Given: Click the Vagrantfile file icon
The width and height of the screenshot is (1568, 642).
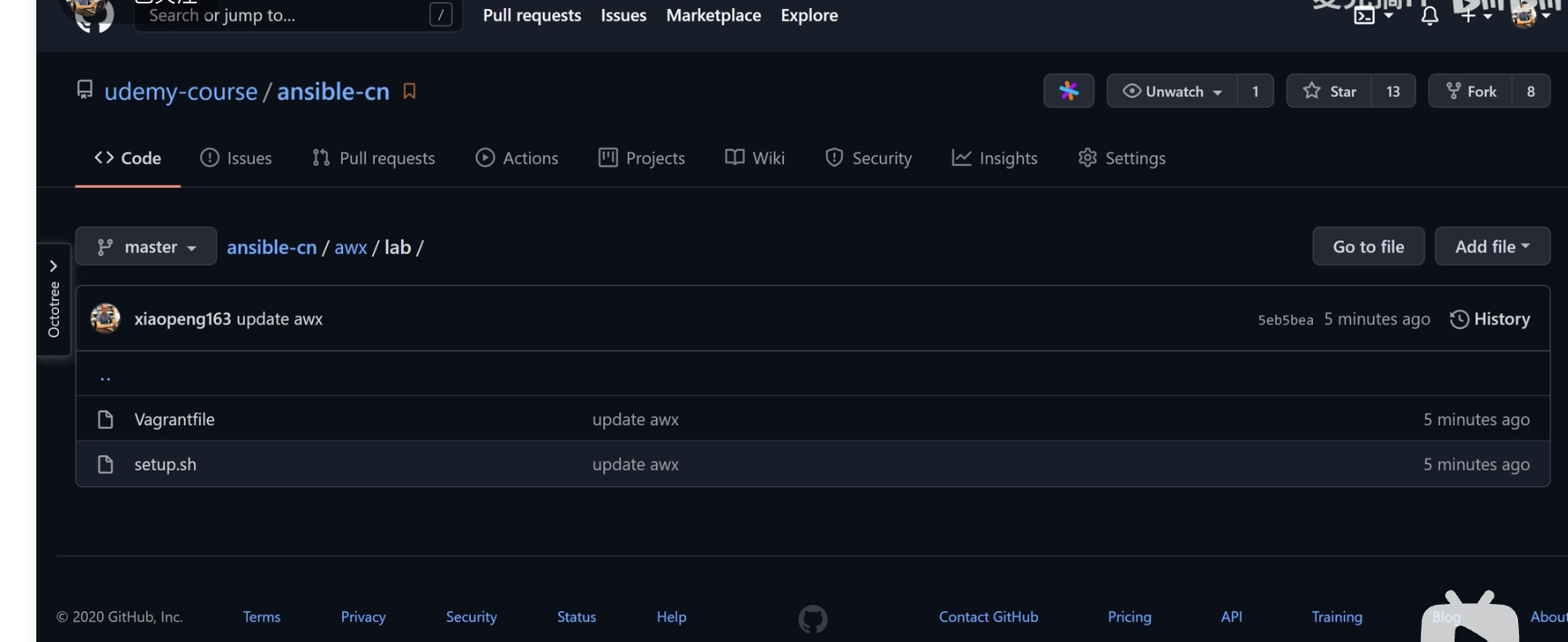Looking at the screenshot, I should [105, 419].
